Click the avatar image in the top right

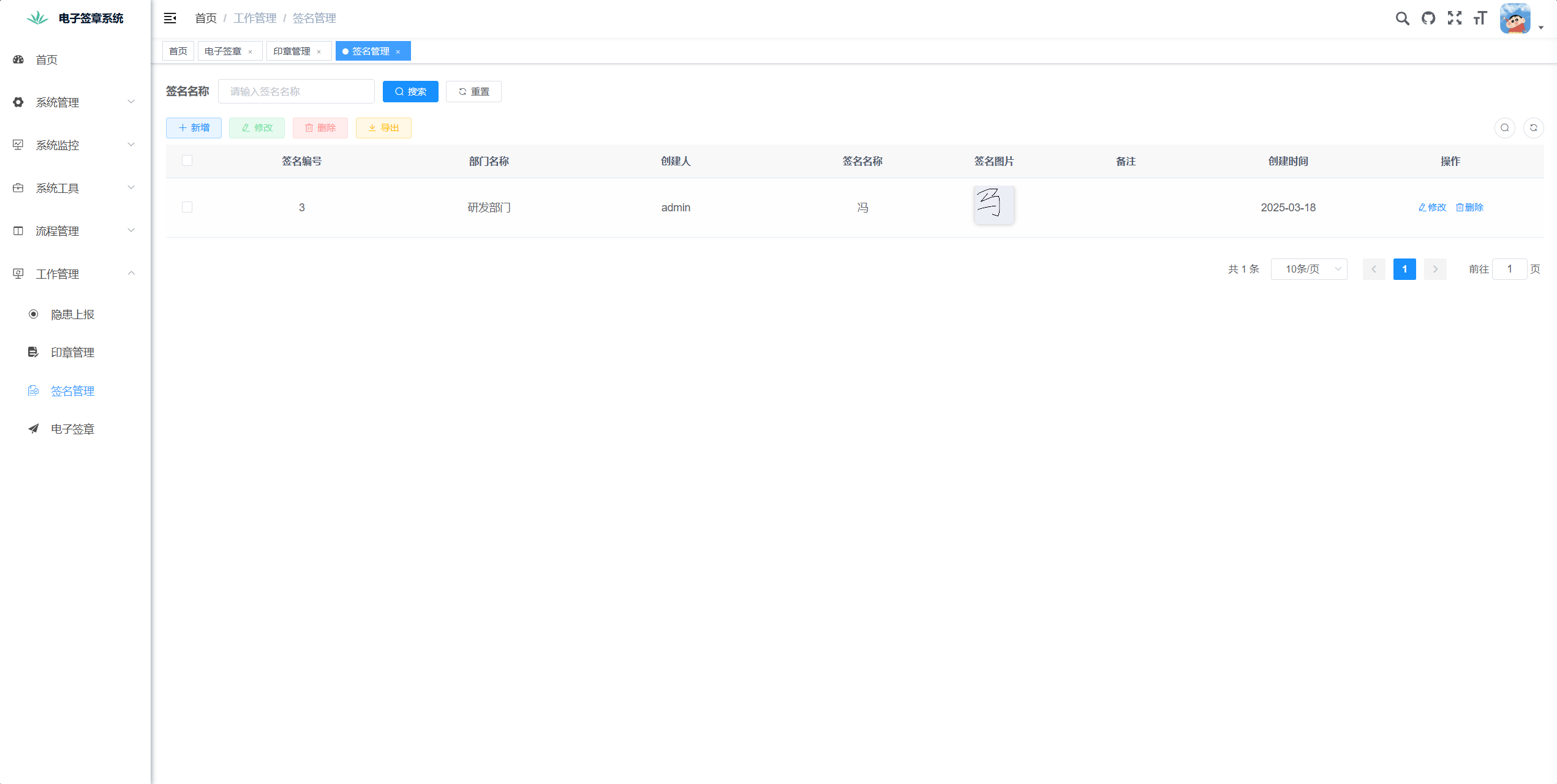coord(1515,18)
